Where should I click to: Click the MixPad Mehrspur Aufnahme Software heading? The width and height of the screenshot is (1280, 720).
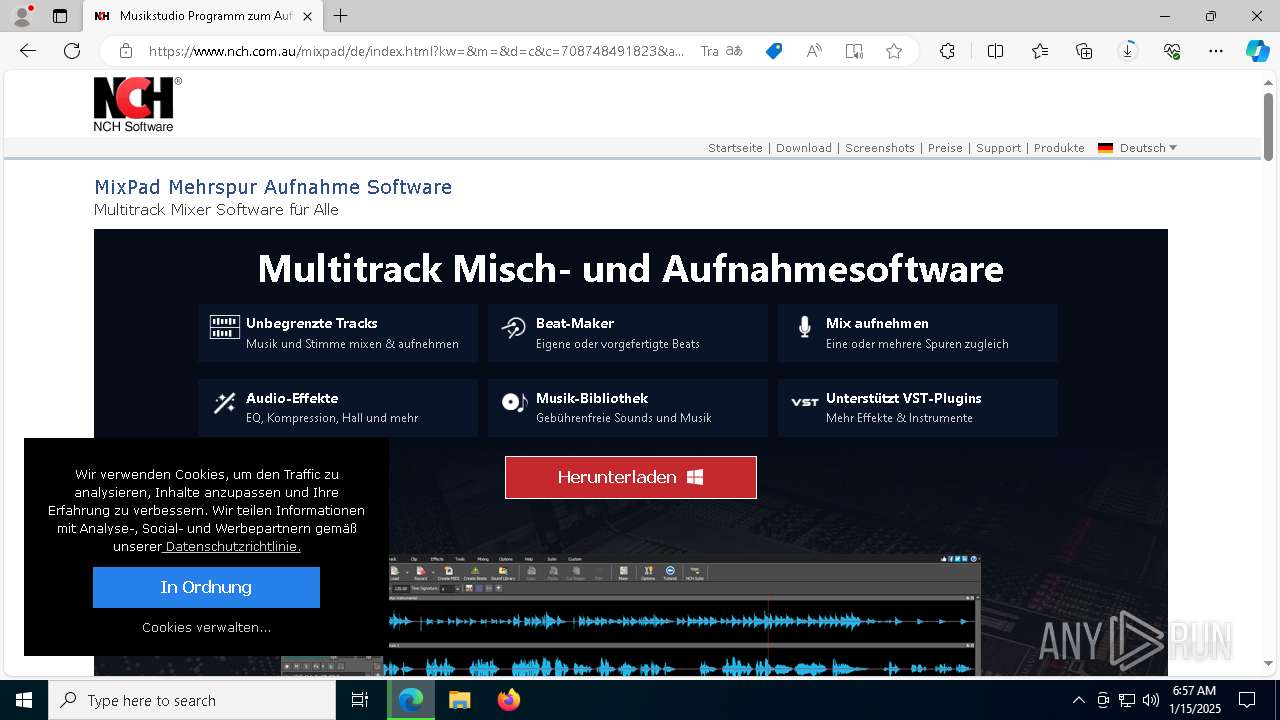(x=273, y=187)
